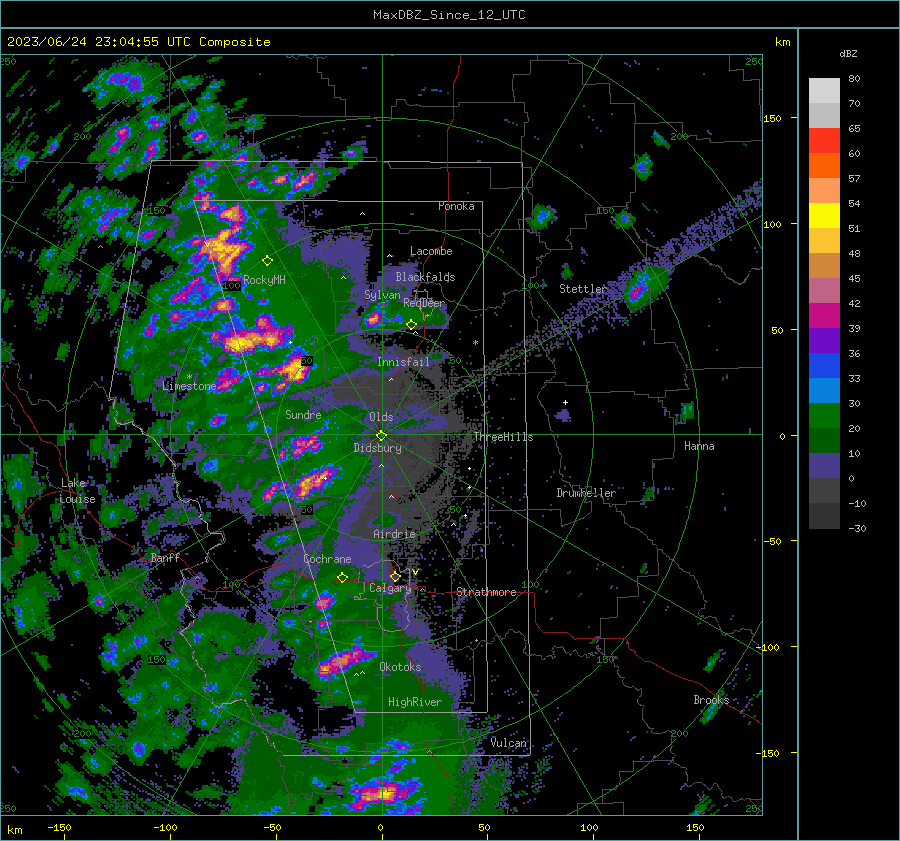Image resolution: width=900 pixels, height=841 pixels.
Task: Click the Brooks label
Action: [x=711, y=700]
